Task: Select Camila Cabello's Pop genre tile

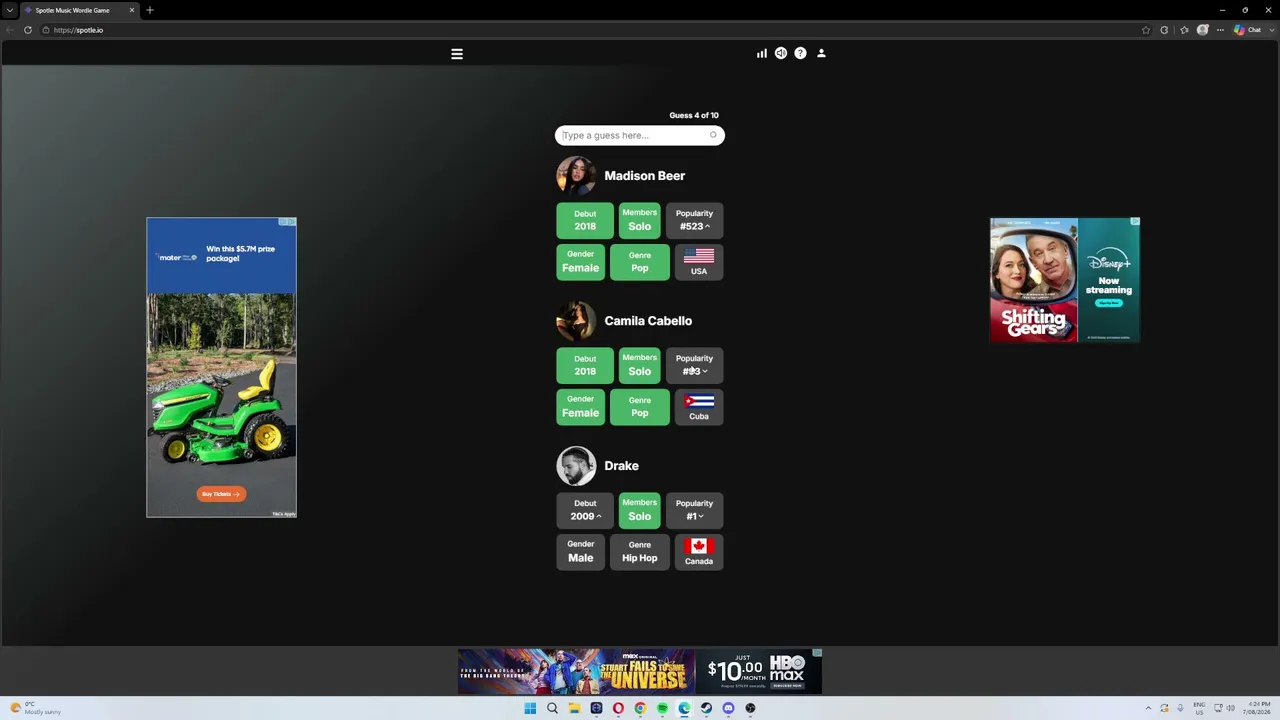Action: (x=640, y=407)
